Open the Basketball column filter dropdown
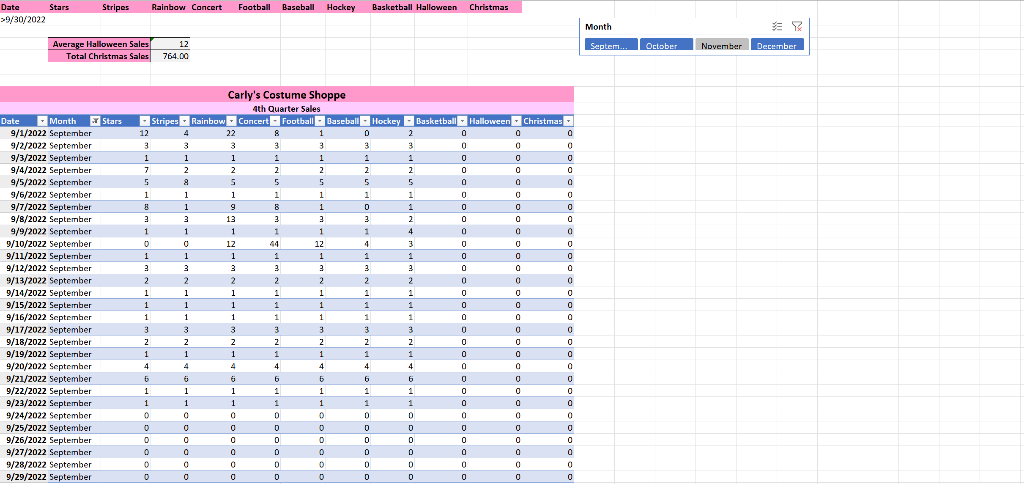 [x=462, y=121]
